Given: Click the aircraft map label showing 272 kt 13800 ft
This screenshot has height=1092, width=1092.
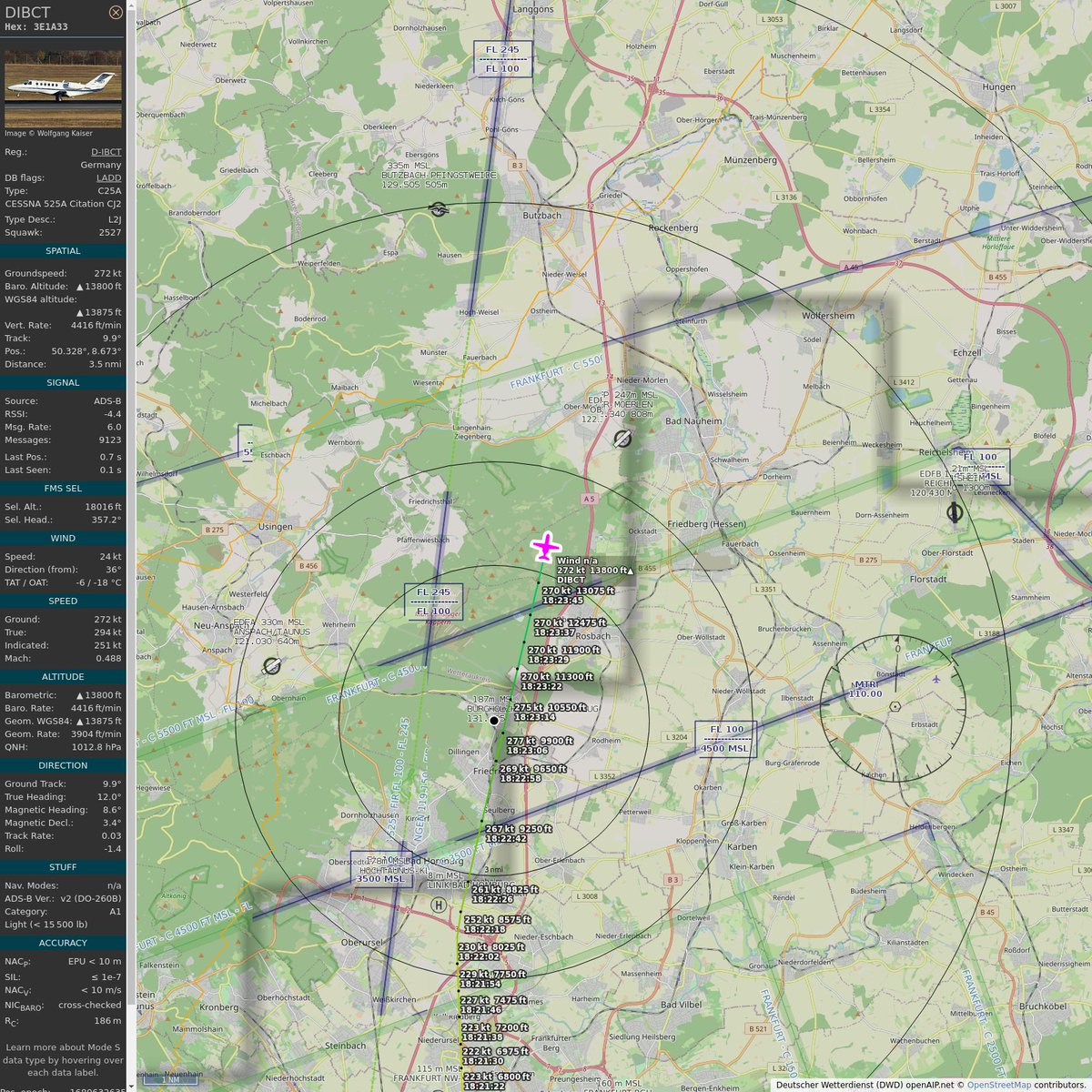Looking at the screenshot, I should (x=595, y=571).
